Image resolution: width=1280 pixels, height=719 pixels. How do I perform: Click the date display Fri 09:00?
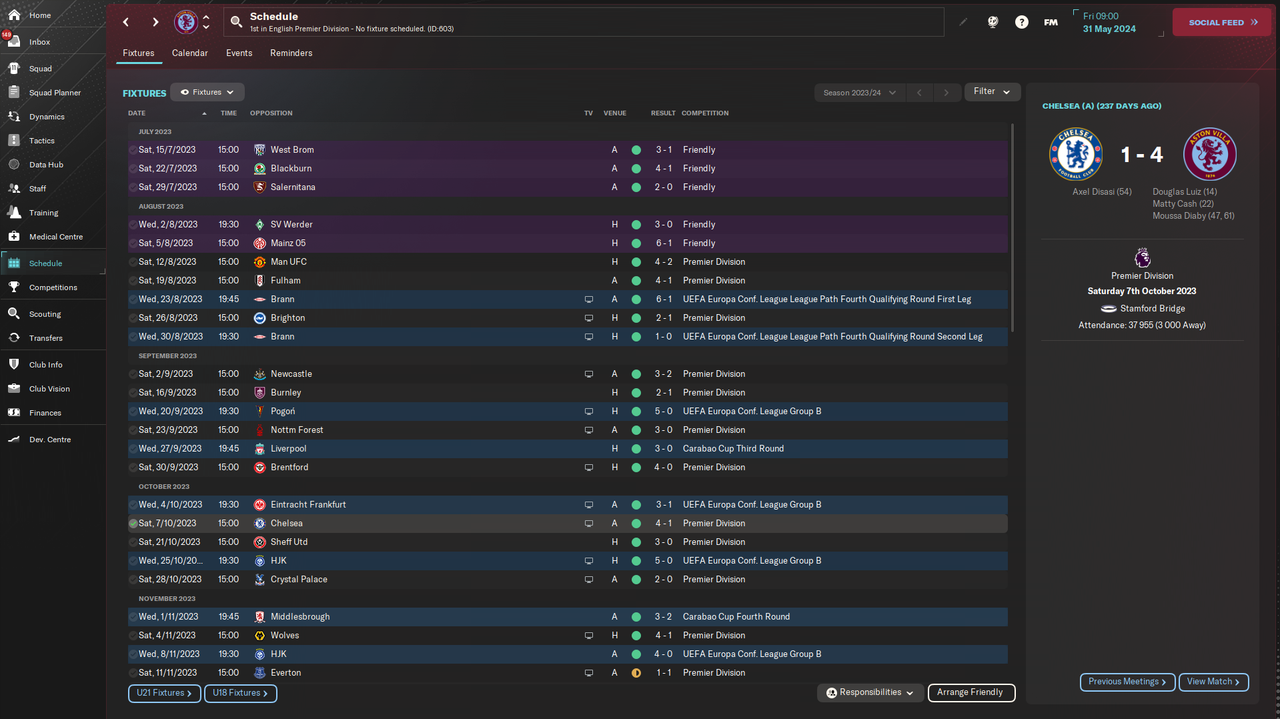(x=1100, y=16)
